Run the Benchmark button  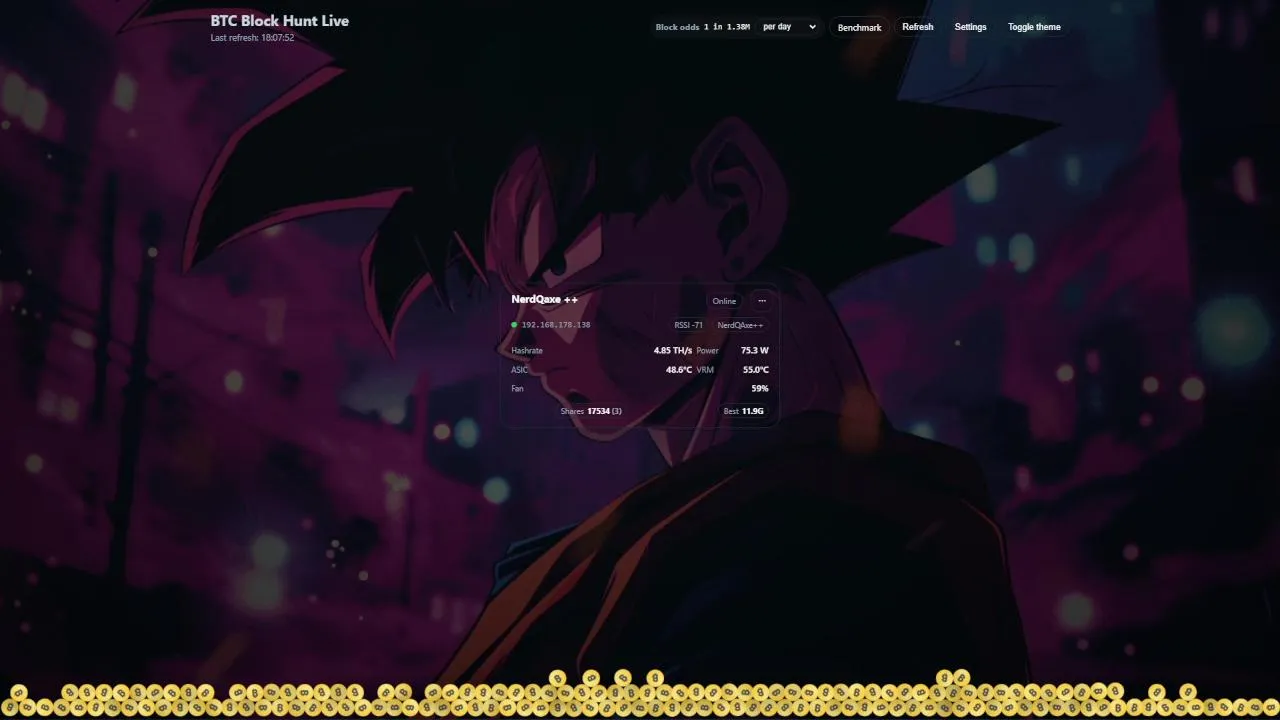(859, 27)
